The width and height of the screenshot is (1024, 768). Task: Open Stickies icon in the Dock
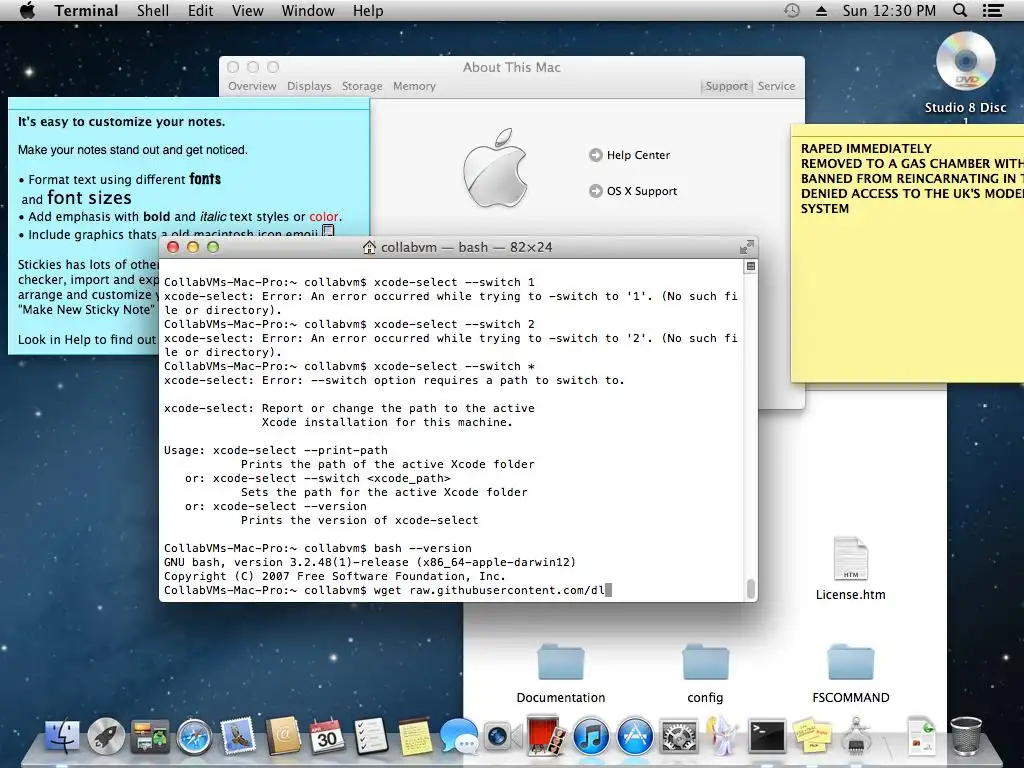(x=812, y=737)
